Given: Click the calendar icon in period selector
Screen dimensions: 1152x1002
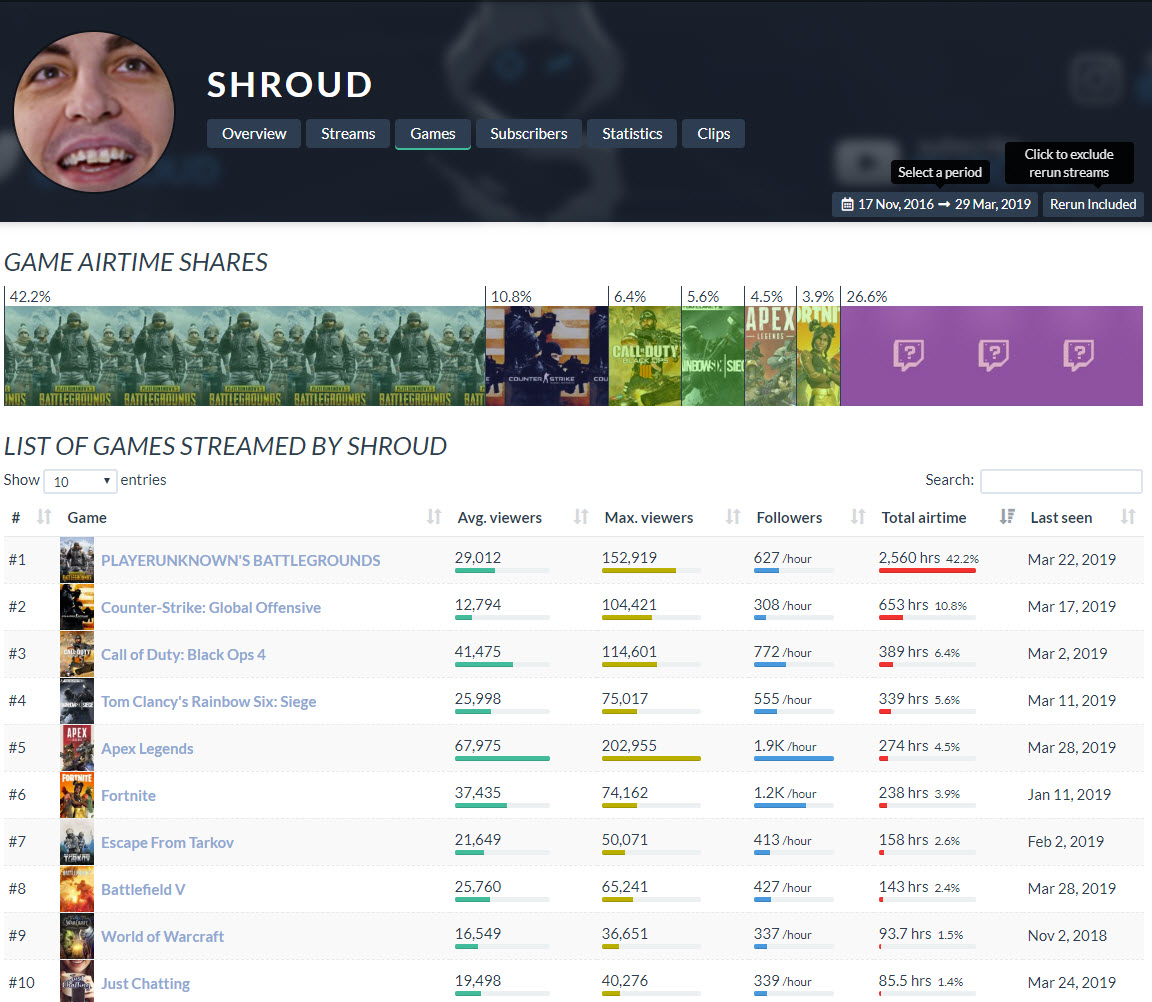Looking at the screenshot, I should point(847,204).
